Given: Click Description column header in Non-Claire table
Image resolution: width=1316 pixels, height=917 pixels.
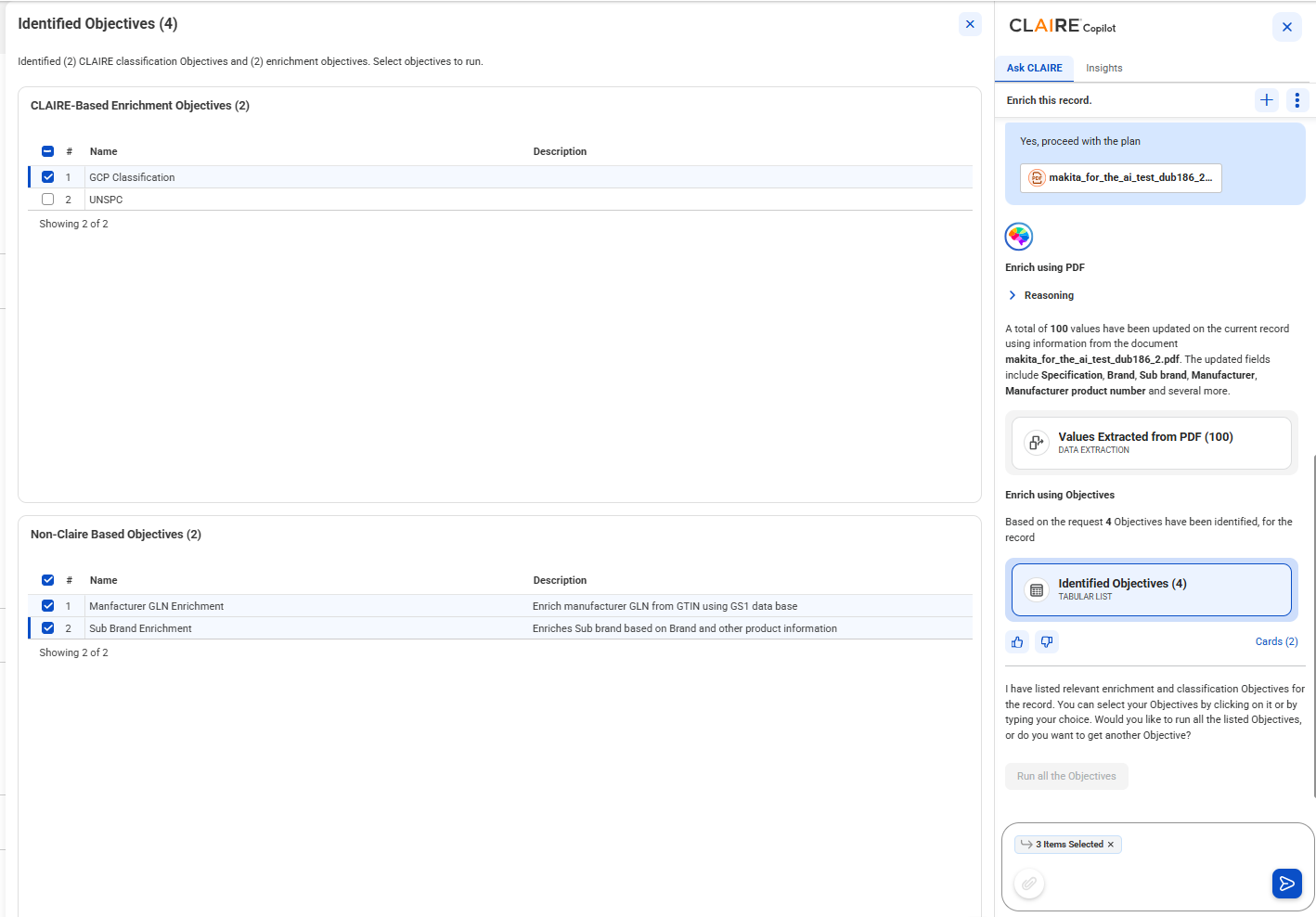Looking at the screenshot, I should pos(560,580).
